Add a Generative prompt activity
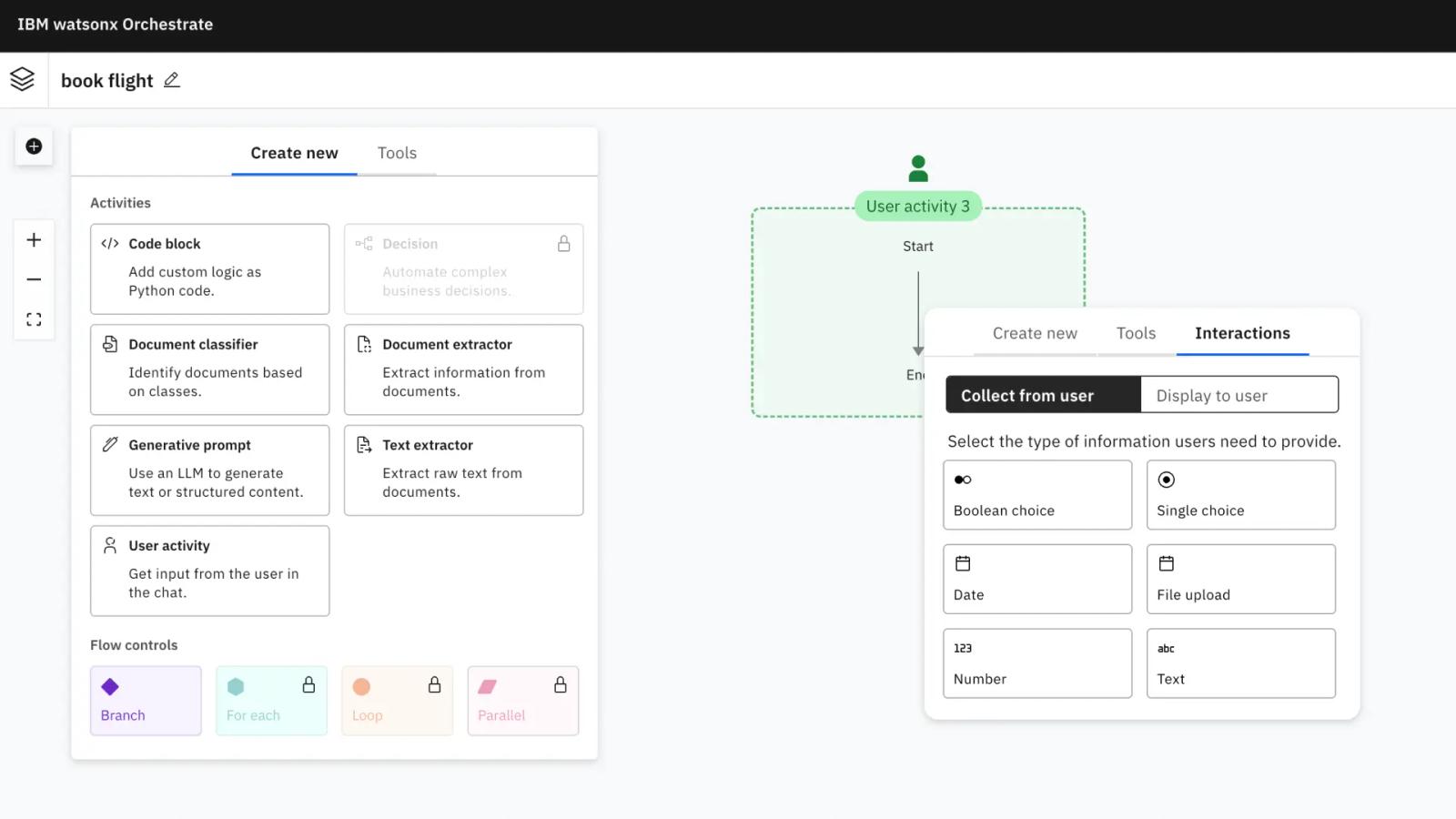Image resolution: width=1456 pixels, height=819 pixels. tap(209, 470)
